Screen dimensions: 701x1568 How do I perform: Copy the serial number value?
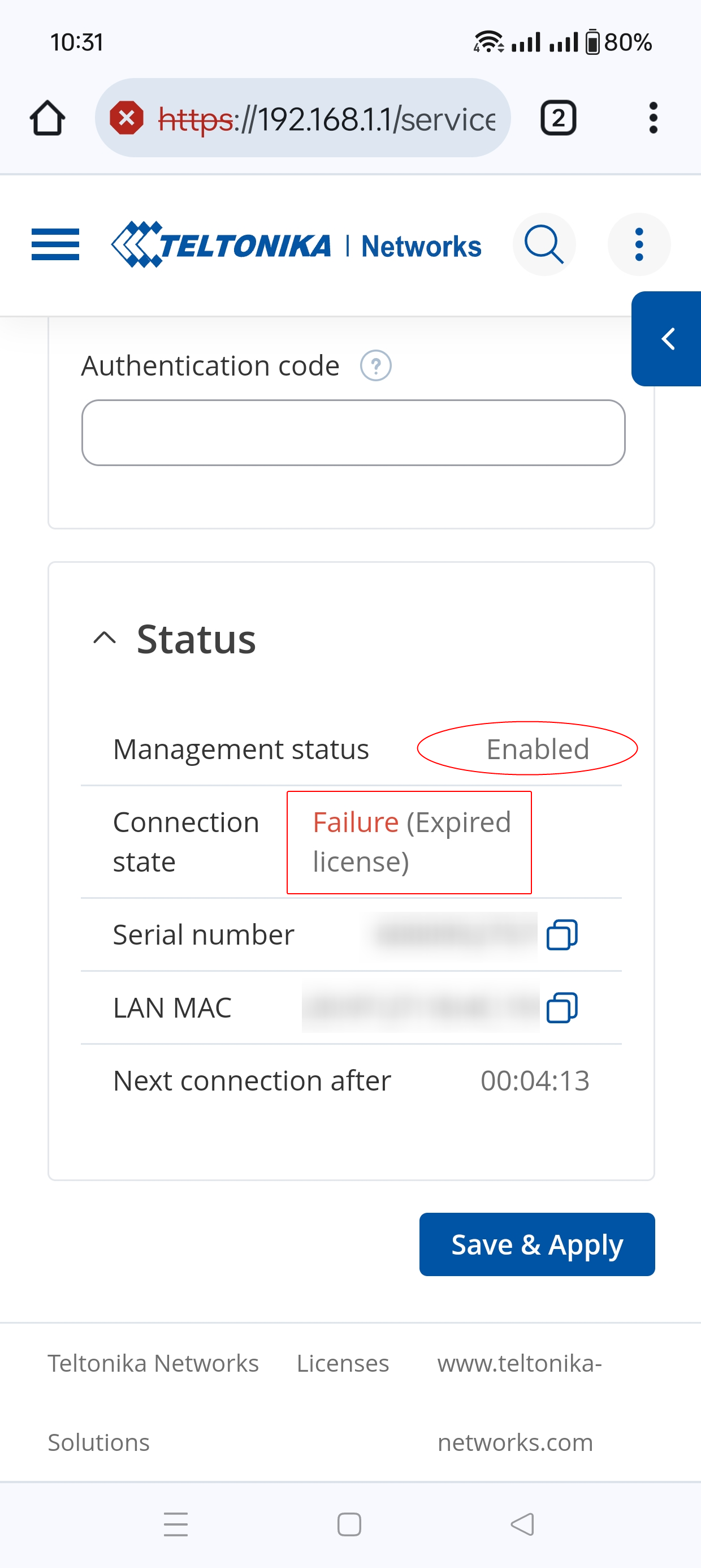click(562, 934)
